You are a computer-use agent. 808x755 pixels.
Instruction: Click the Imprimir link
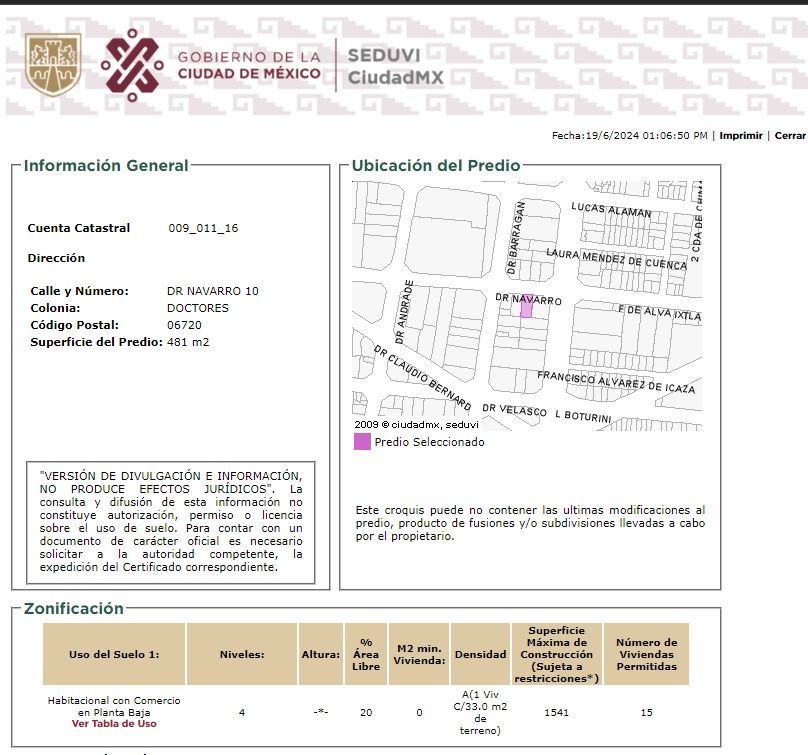pyautogui.click(x=740, y=136)
